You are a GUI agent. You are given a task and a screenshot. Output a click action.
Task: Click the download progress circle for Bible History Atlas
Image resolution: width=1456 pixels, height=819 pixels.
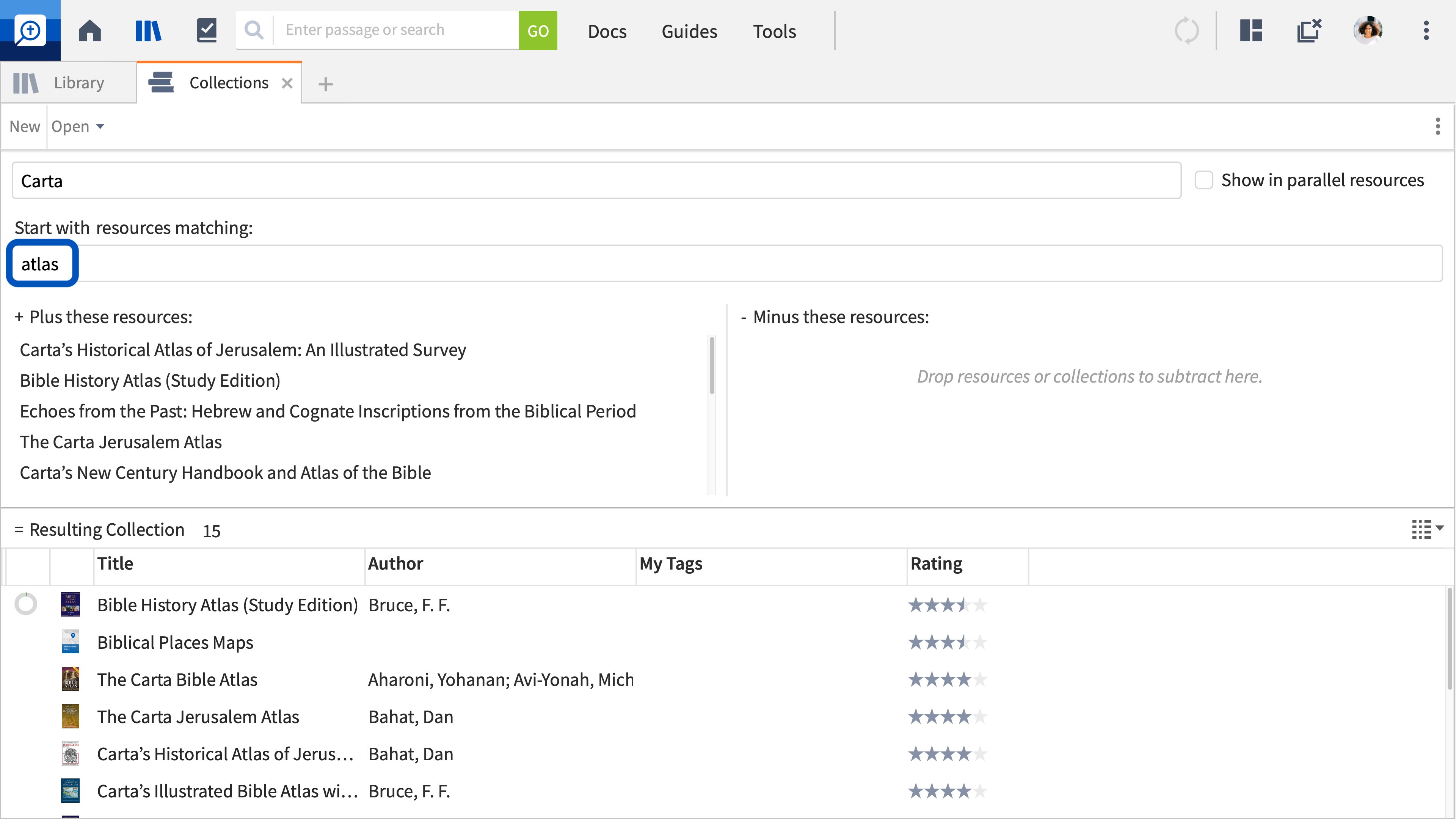pyautogui.click(x=26, y=604)
